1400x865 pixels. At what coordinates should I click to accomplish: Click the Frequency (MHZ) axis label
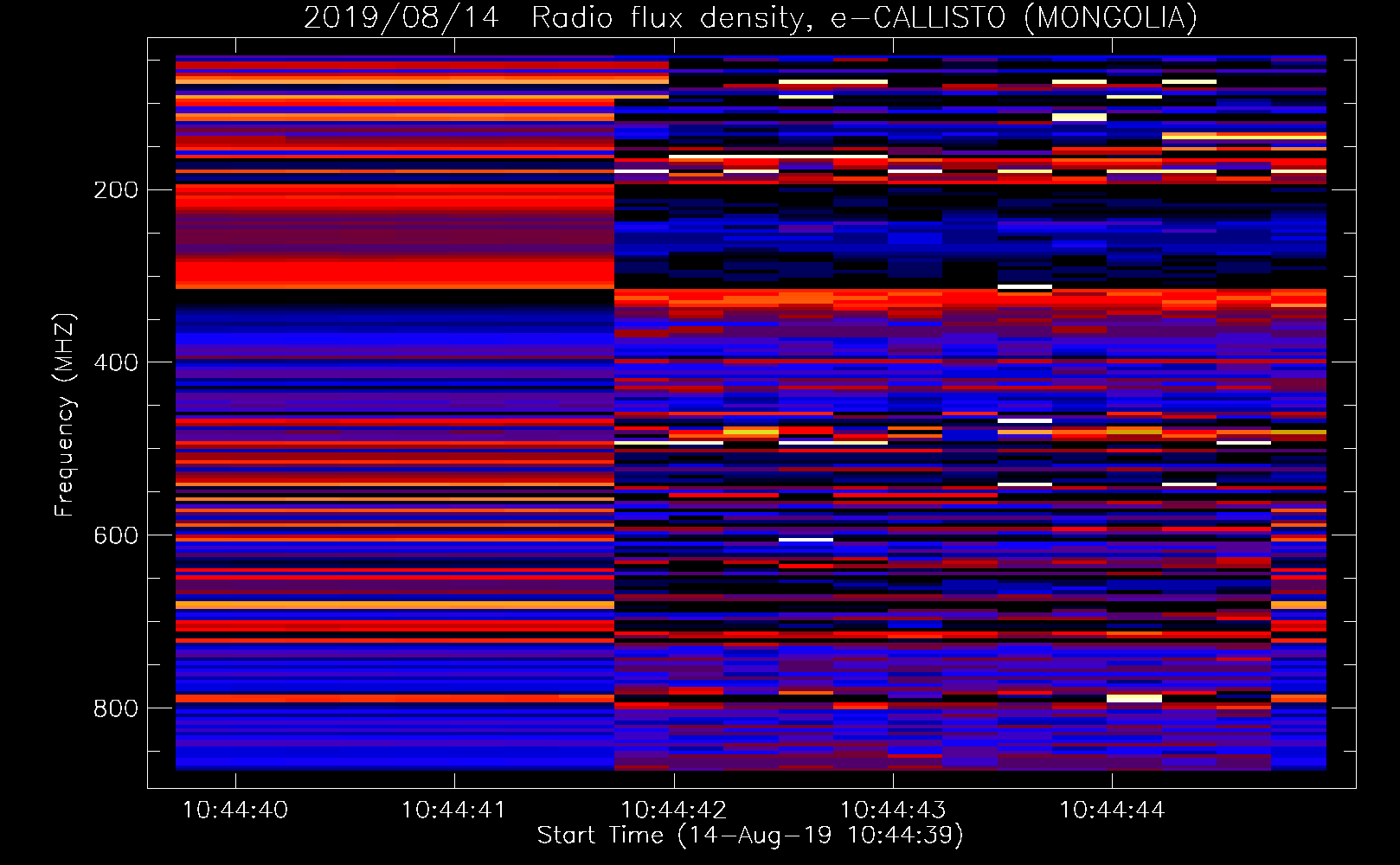[x=65, y=414]
